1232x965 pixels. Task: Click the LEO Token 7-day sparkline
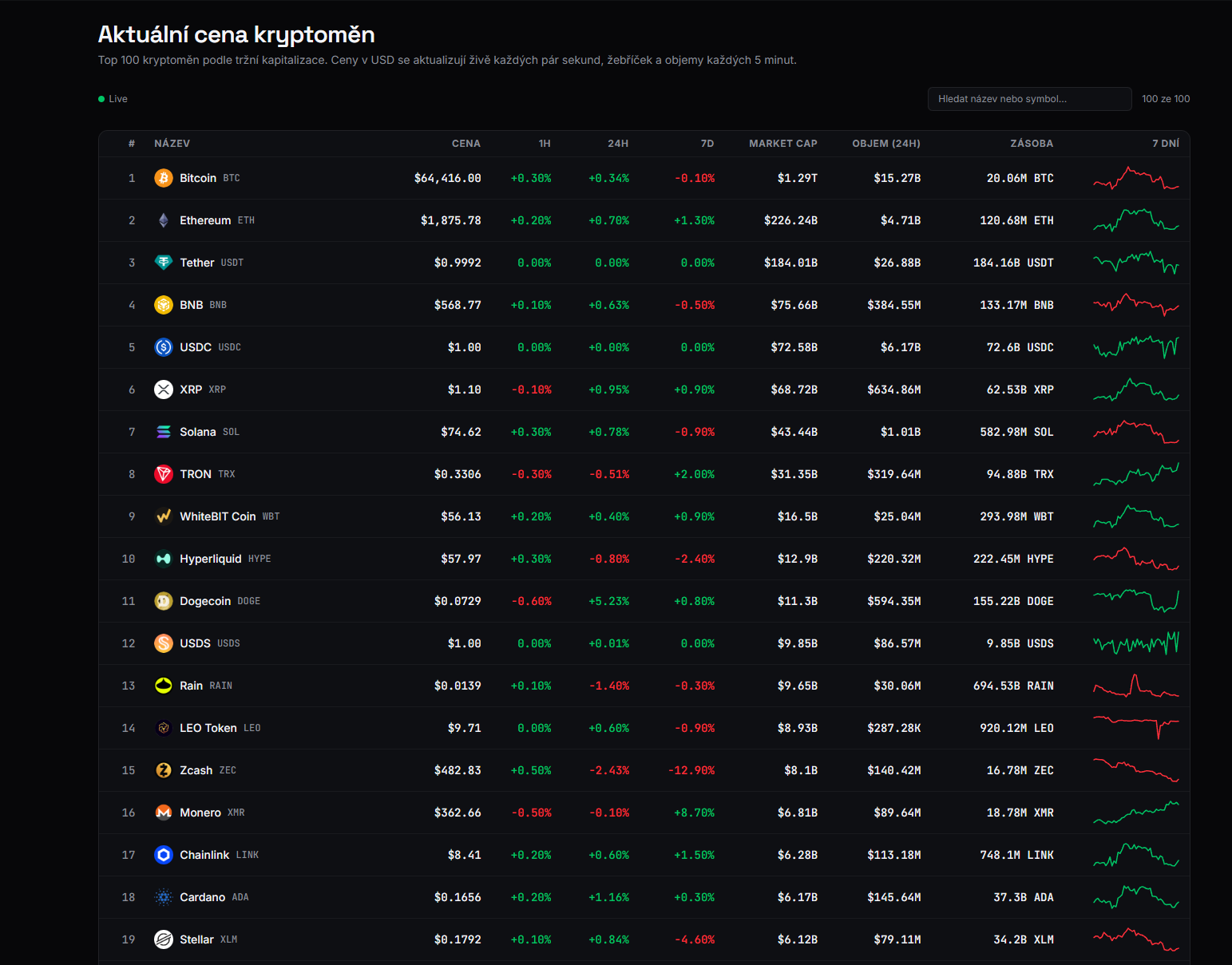coord(1136,728)
